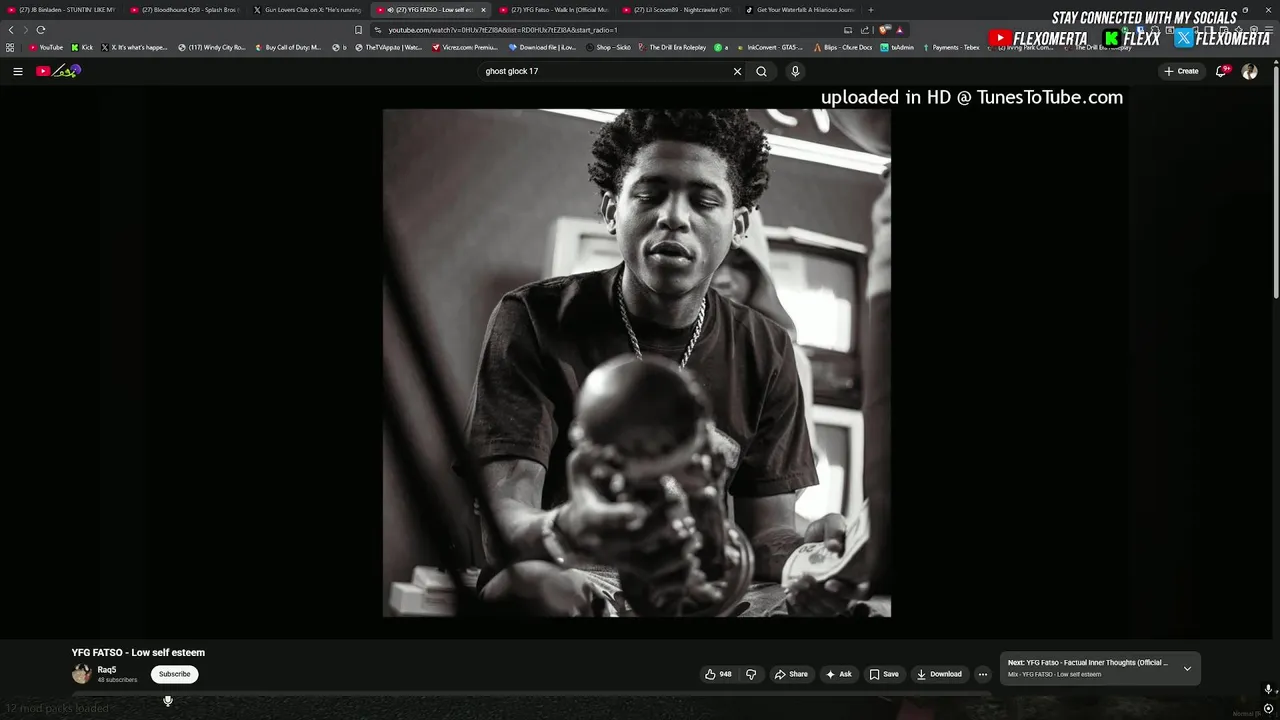Save video to a playlist

pyautogui.click(x=884, y=674)
